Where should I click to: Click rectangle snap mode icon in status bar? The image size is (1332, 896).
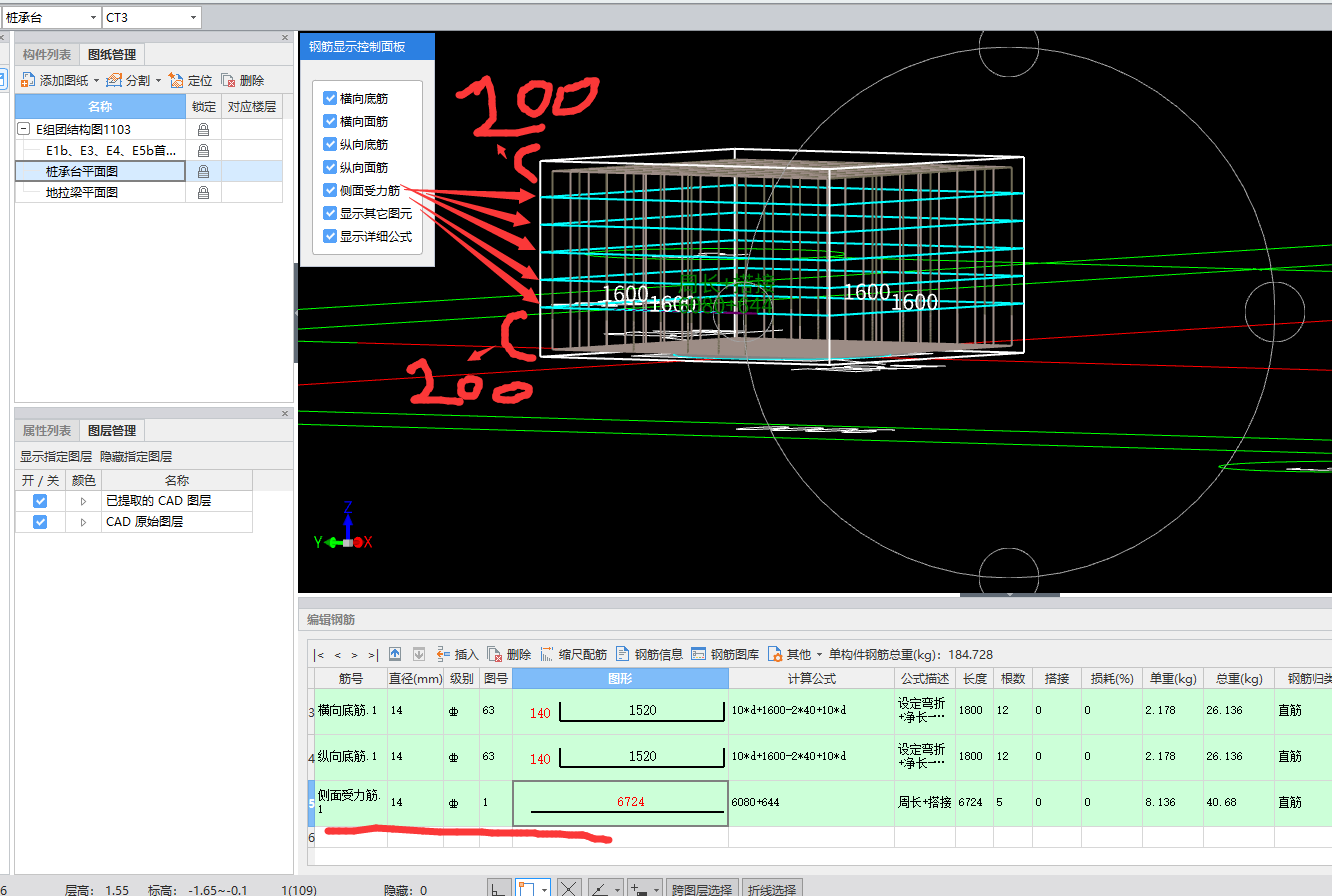(527, 888)
